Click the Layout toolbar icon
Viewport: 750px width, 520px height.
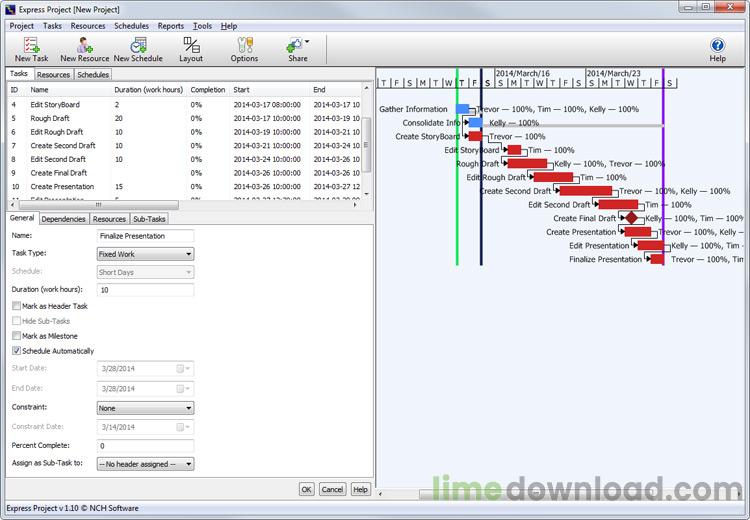point(191,45)
